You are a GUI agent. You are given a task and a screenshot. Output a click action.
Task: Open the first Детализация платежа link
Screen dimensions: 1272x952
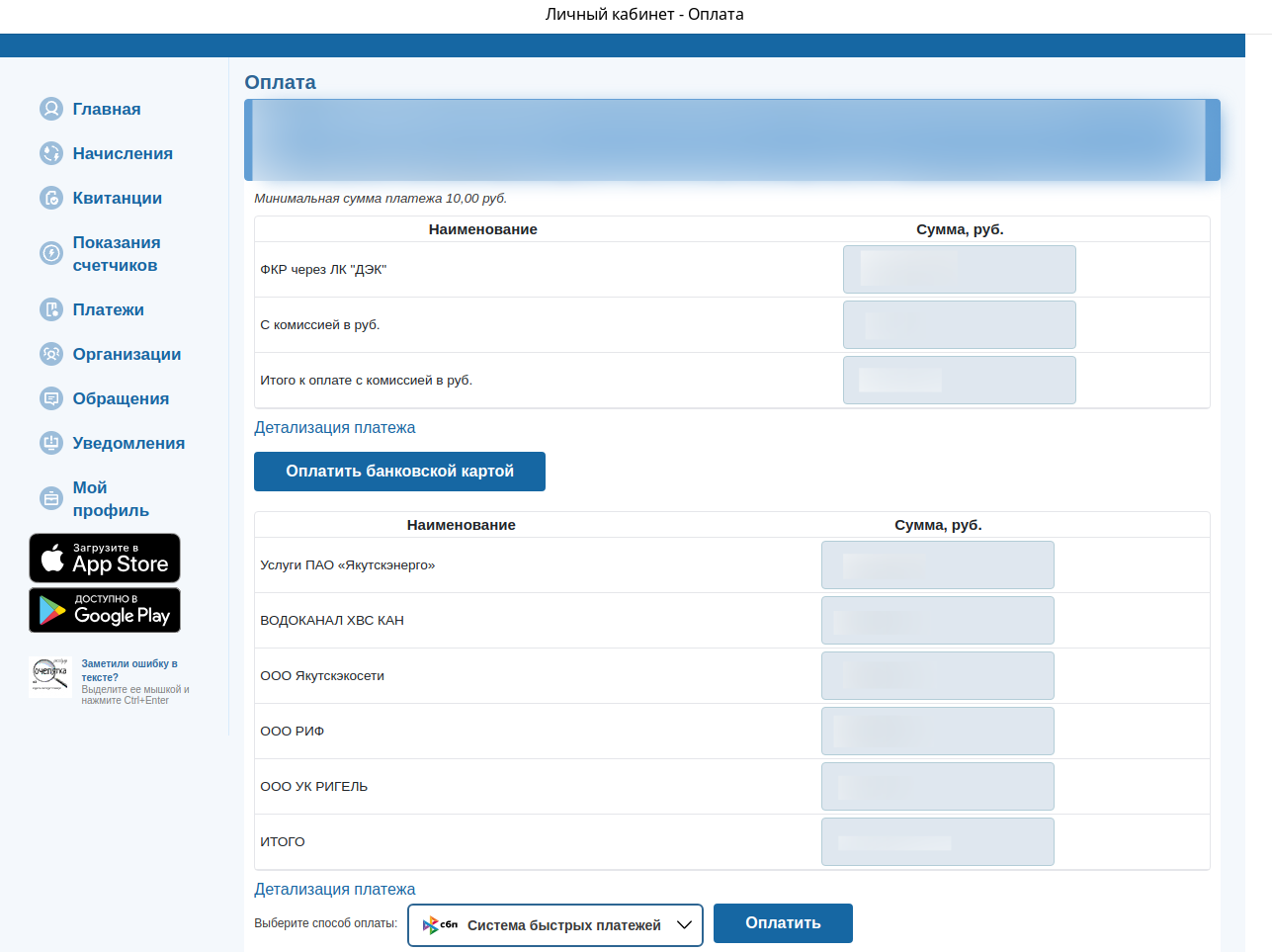pos(334,428)
